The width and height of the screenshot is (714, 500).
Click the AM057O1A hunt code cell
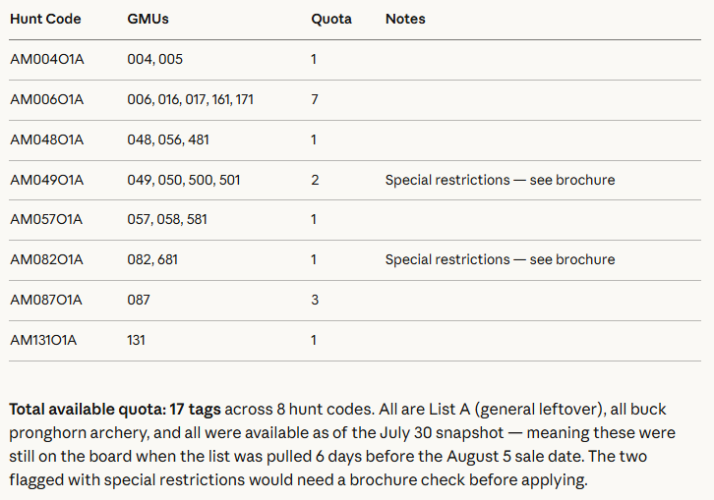click(47, 220)
